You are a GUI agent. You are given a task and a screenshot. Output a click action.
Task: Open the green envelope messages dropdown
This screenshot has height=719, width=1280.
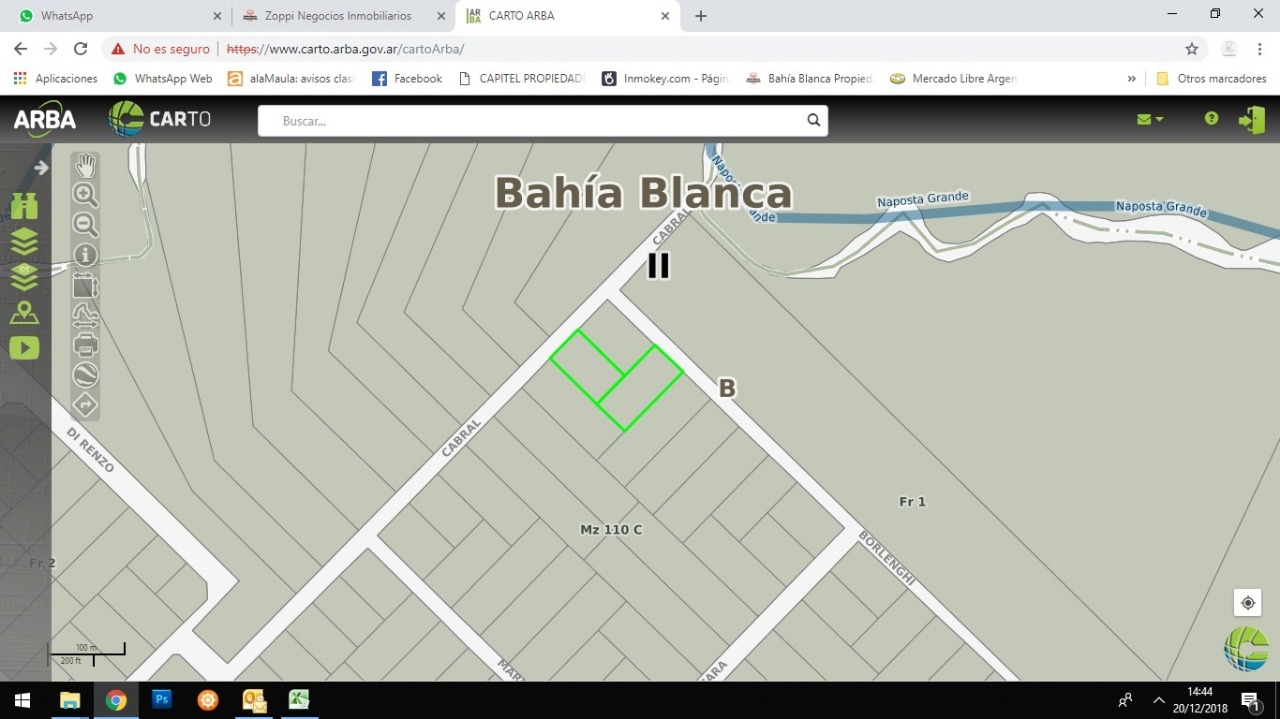pos(1150,119)
